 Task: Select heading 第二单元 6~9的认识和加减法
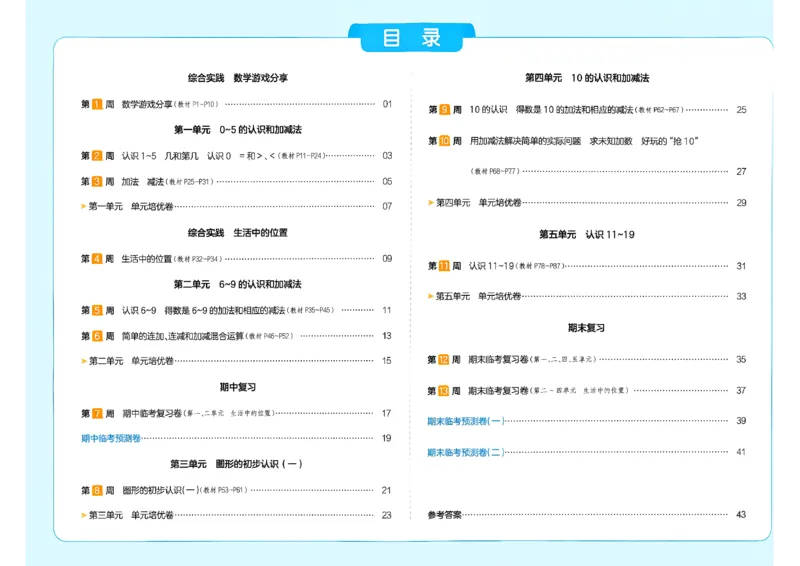tap(238, 284)
